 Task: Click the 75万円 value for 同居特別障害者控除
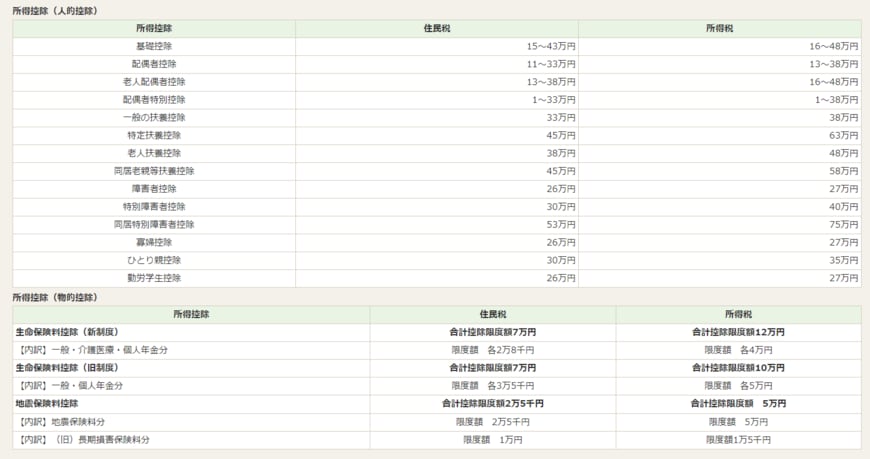pos(843,224)
